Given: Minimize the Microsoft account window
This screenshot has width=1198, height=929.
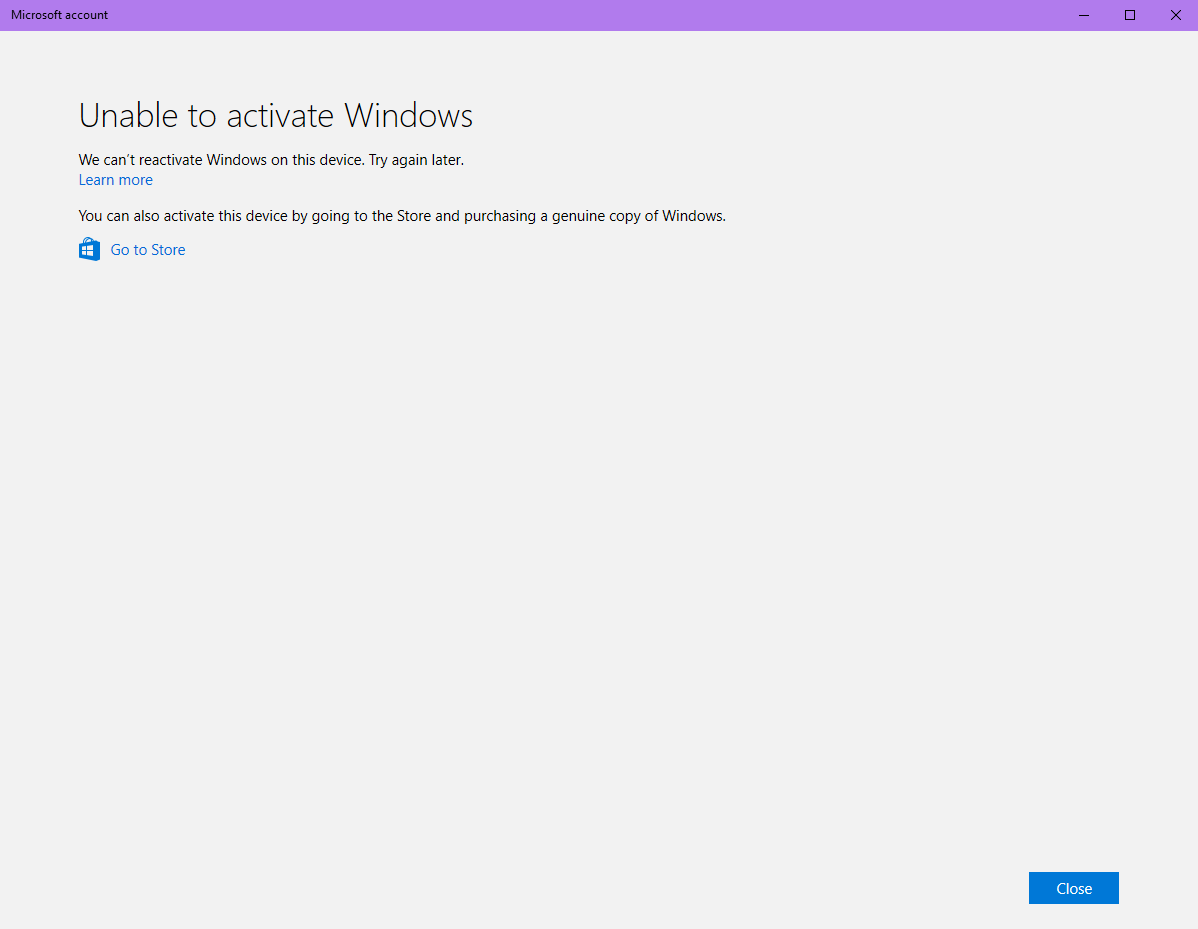Looking at the screenshot, I should 1083,15.
